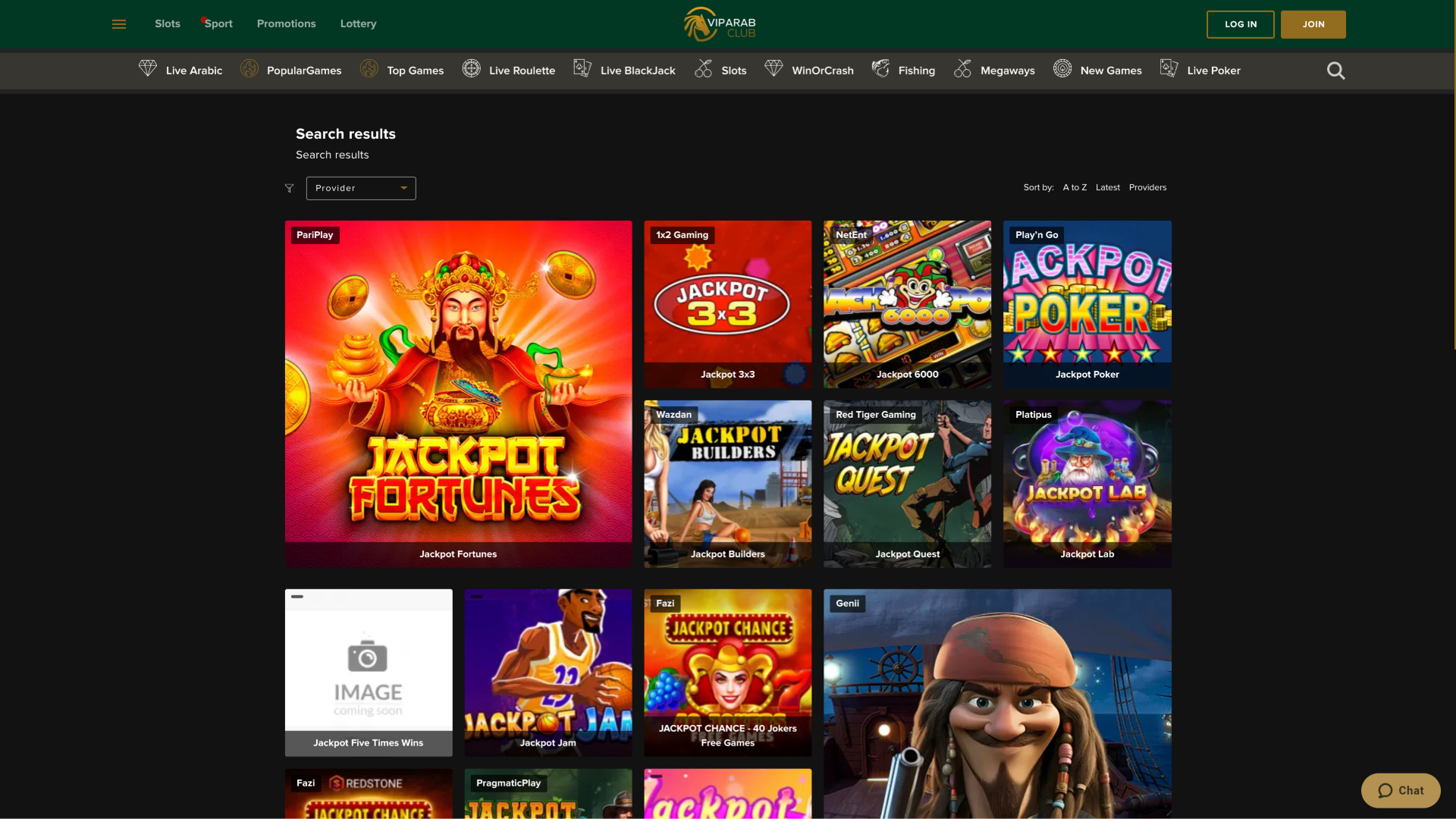Open the New Games section
Image resolution: width=1456 pixels, height=819 pixels.
point(1062,70)
